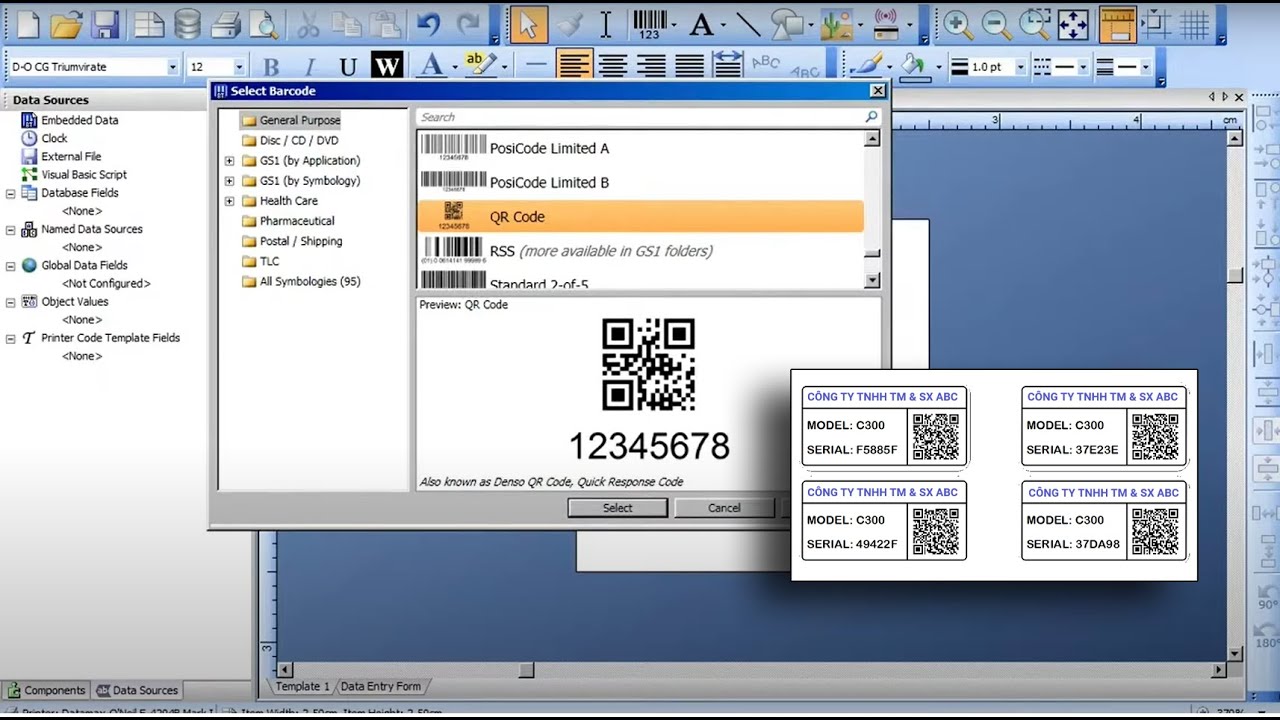Select the arrow pointer tool
The image size is (1280, 720).
coord(528,24)
